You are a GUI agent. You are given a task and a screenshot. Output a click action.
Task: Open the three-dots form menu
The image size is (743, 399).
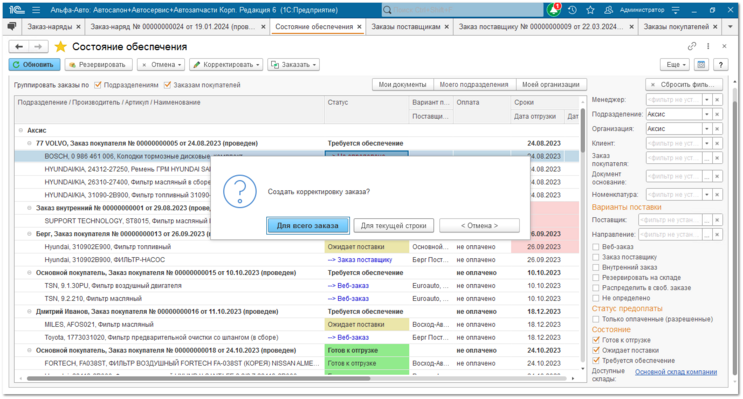coord(708,46)
